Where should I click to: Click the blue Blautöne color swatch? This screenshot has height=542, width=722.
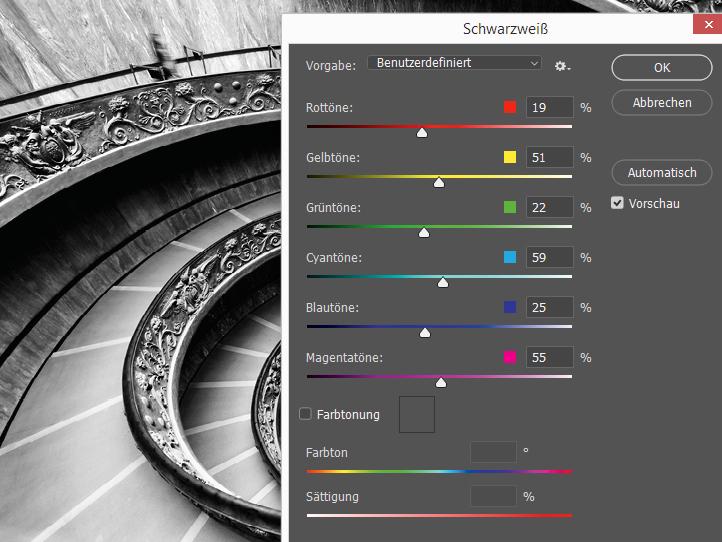click(510, 307)
